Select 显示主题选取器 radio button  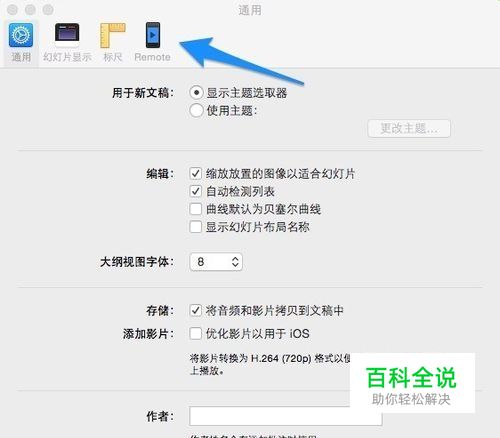(x=196, y=93)
